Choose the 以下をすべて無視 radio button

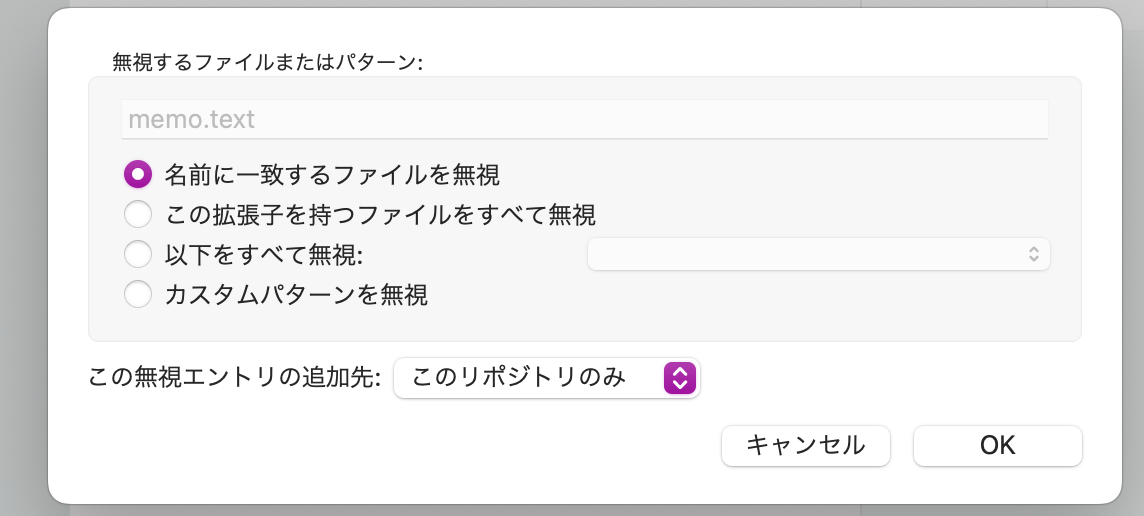pyautogui.click(x=138, y=255)
